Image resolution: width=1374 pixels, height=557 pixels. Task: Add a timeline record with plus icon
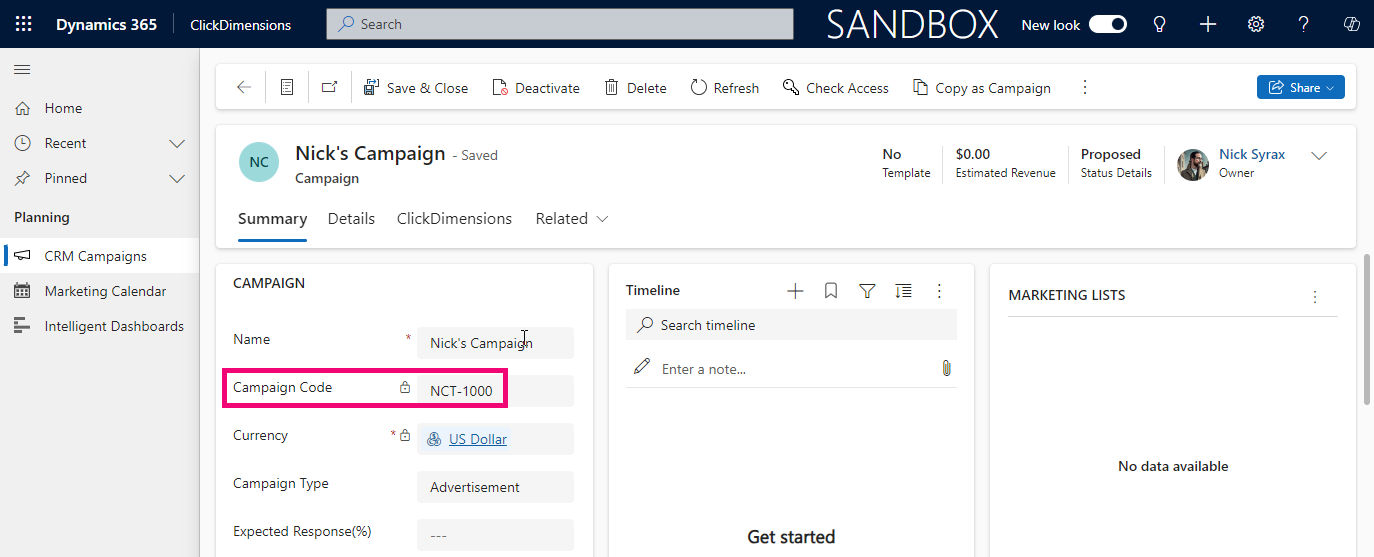click(795, 291)
